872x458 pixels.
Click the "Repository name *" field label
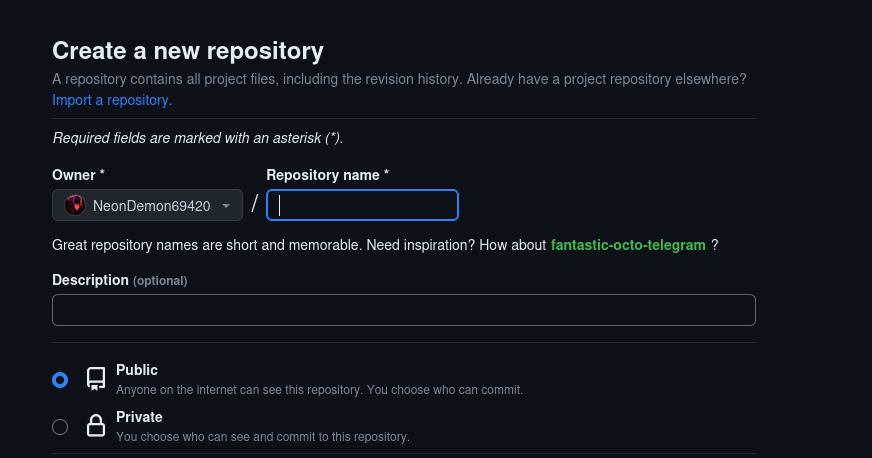click(x=327, y=175)
